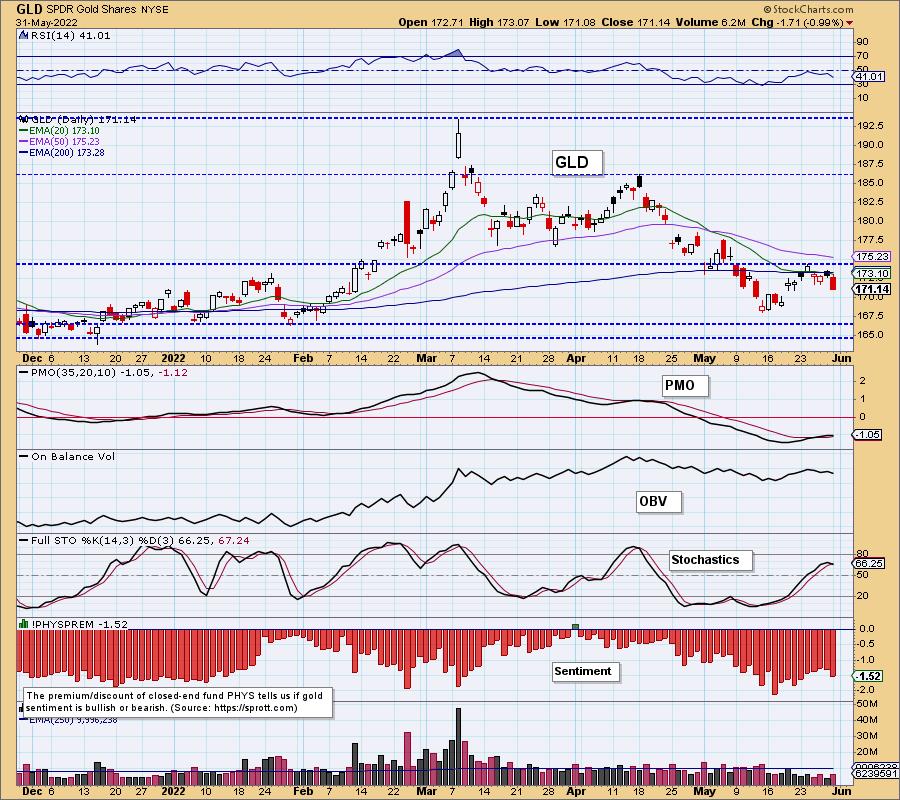Click the sprott.com source link in note
Screen dimensions: 900x800
[254, 708]
